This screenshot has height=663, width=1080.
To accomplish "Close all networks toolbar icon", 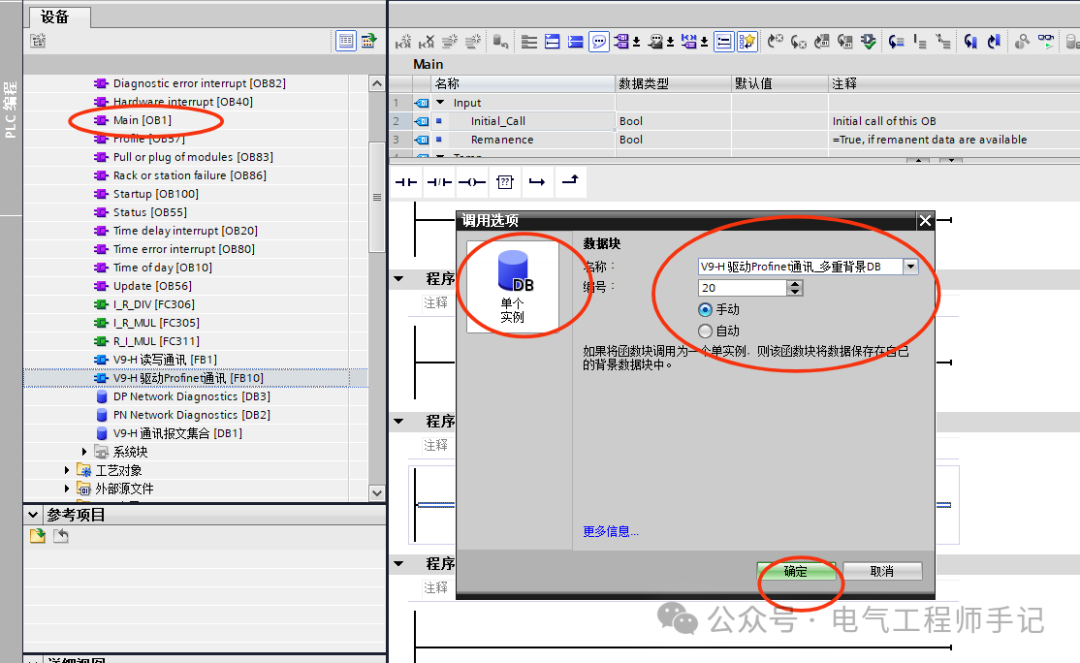I will point(576,42).
